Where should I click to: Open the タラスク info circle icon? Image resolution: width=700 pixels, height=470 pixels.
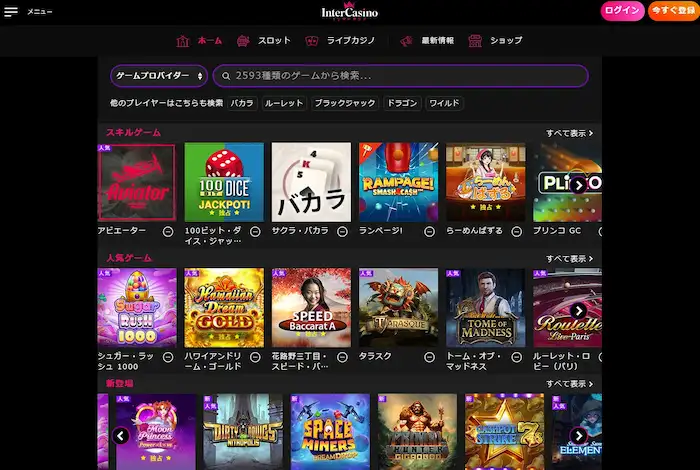pyautogui.click(x=429, y=357)
